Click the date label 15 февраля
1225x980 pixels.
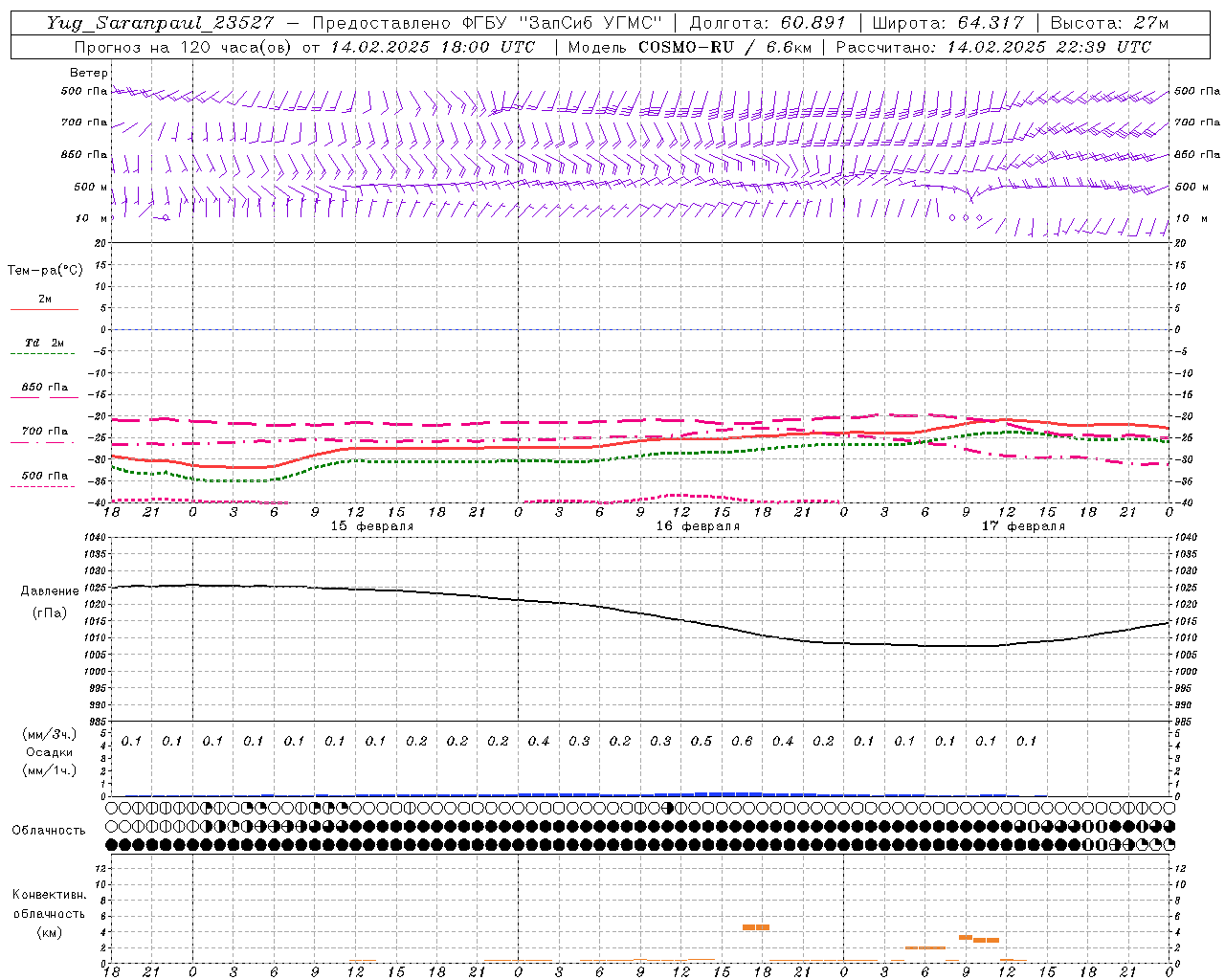[372, 526]
